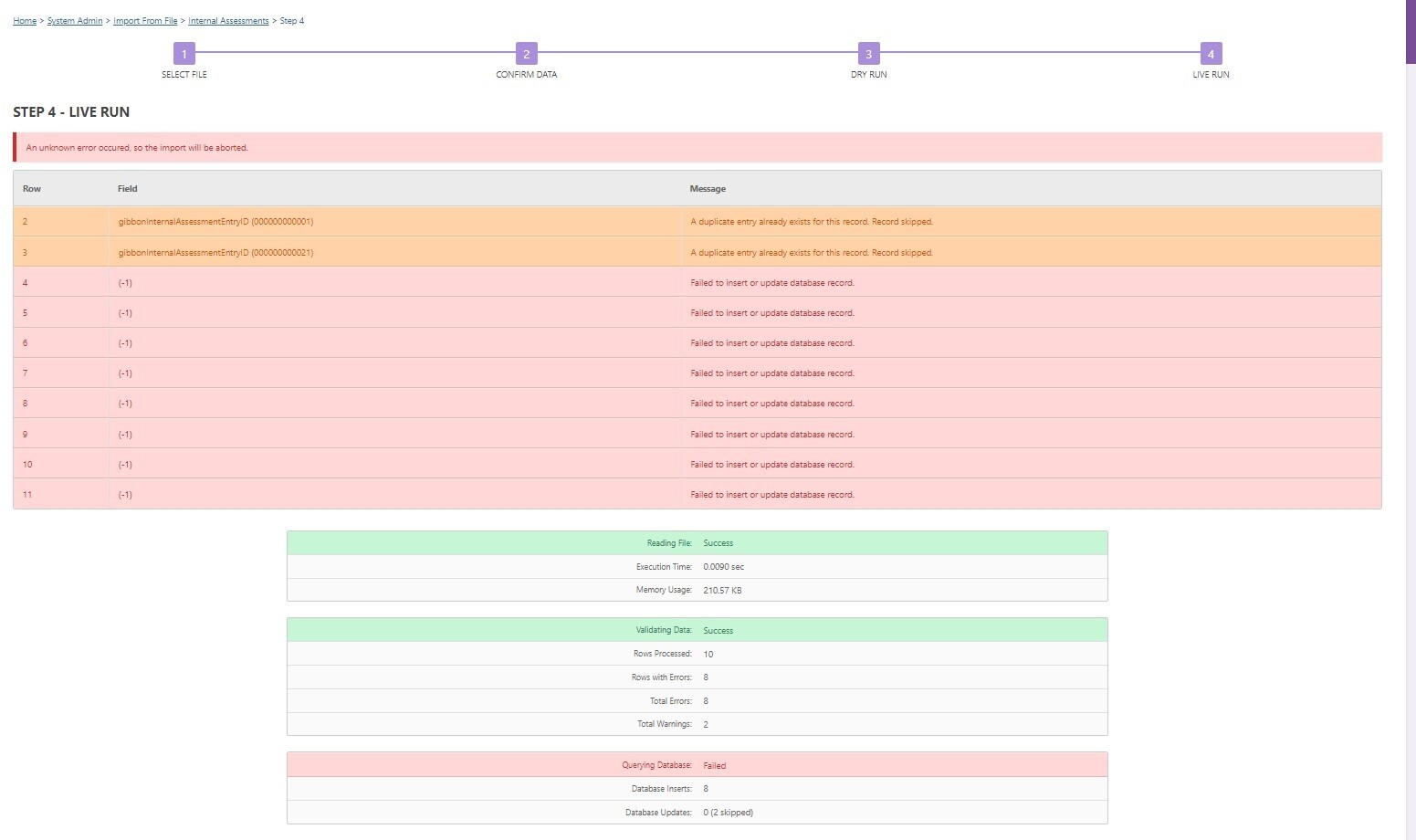The height and width of the screenshot is (840, 1416).
Task: Click the step 1 Select File icon
Action: 184,54
